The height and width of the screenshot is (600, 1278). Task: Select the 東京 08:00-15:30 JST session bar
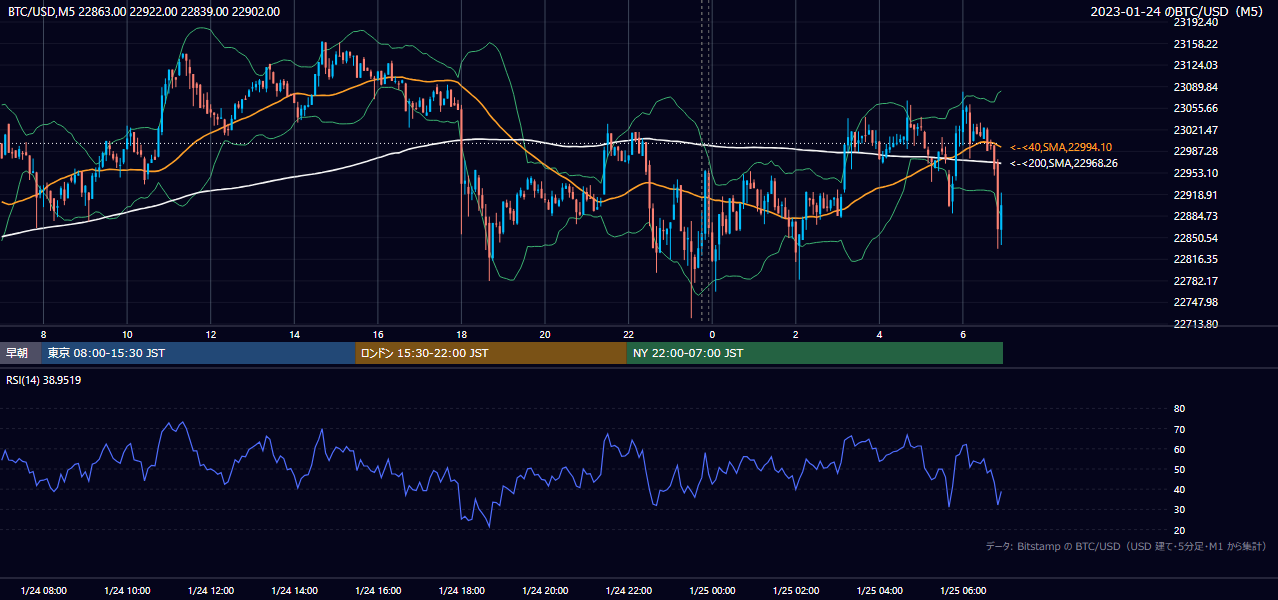pos(198,353)
